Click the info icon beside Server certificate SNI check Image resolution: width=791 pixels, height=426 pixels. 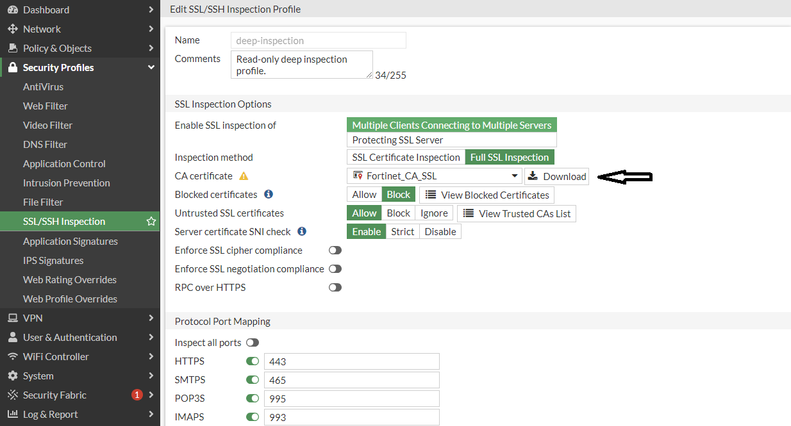click(x=302, y=232)
